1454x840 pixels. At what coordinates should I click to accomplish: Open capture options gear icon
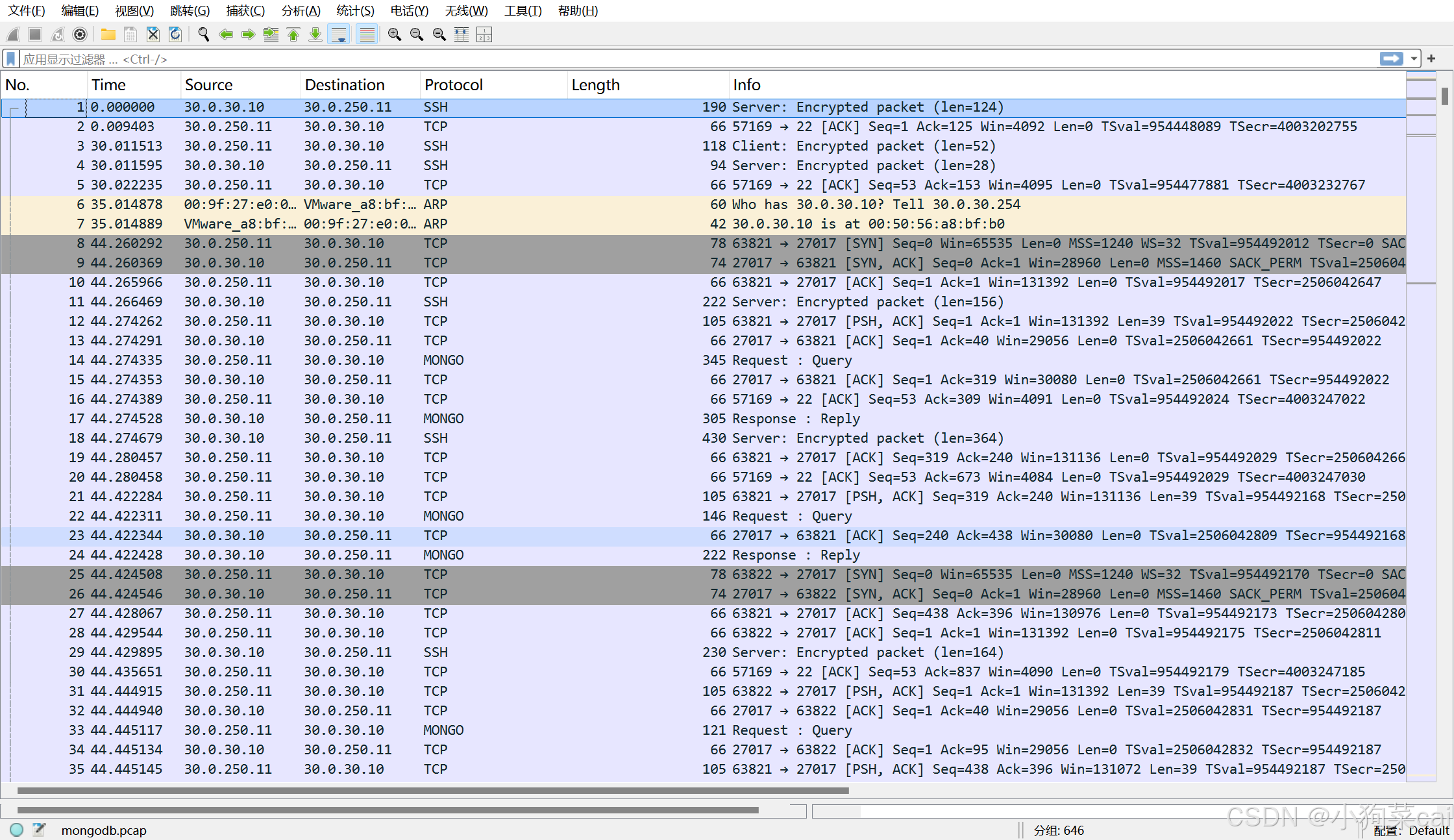(x=80, y=34)
